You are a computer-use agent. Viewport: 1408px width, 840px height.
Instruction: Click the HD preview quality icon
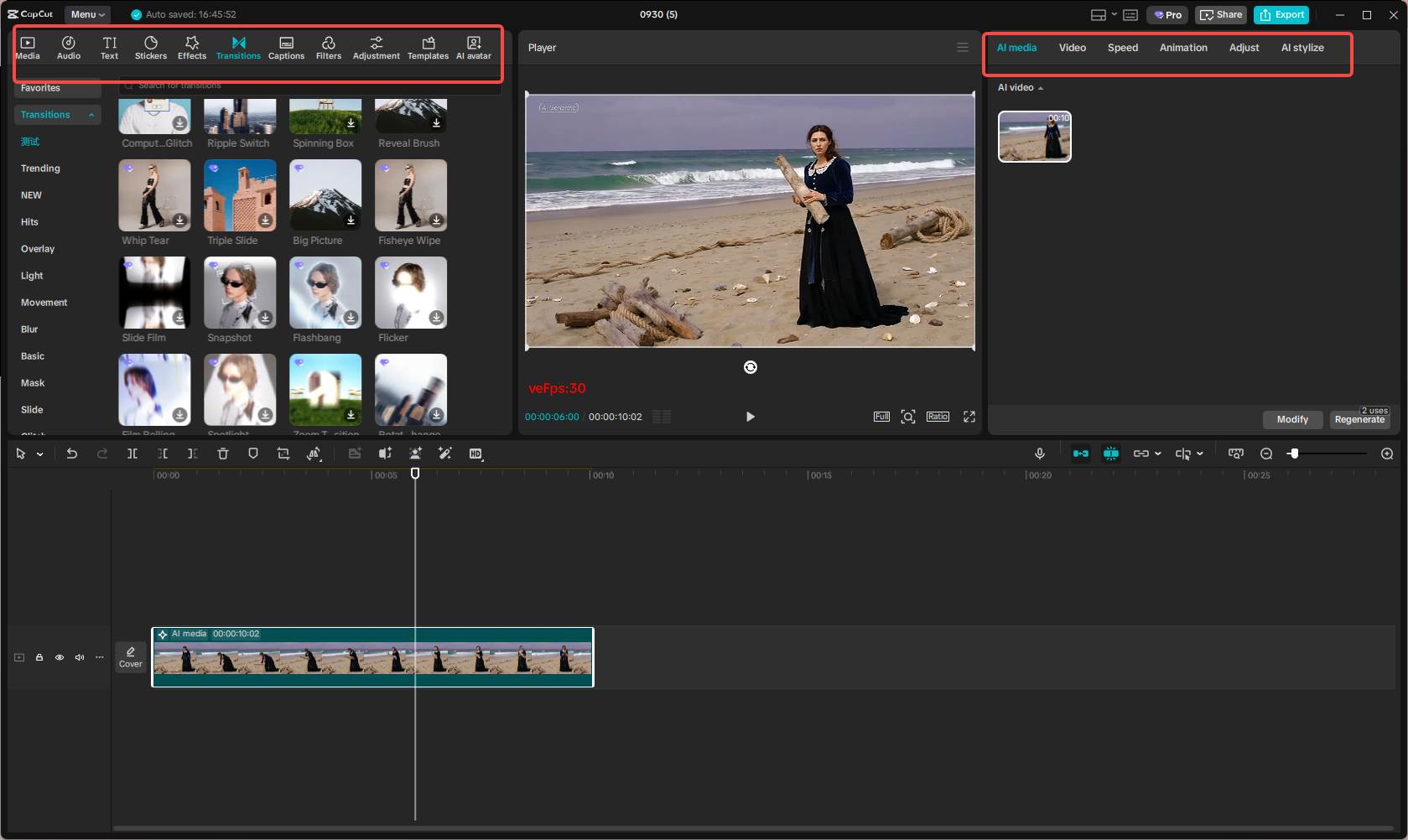click(475, 454)
